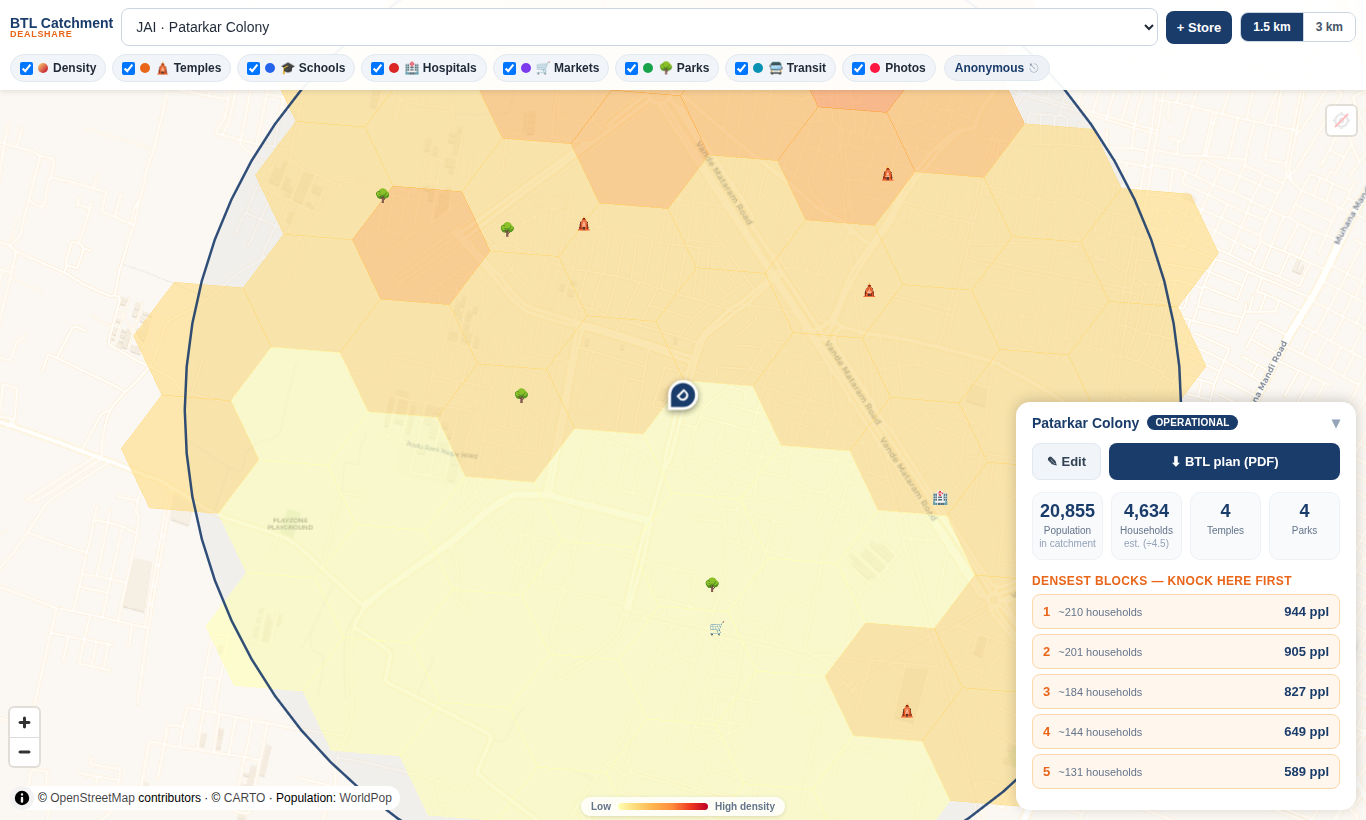Select densest block 4 with 649 ppl
1366x820 pixels.
1186,732
